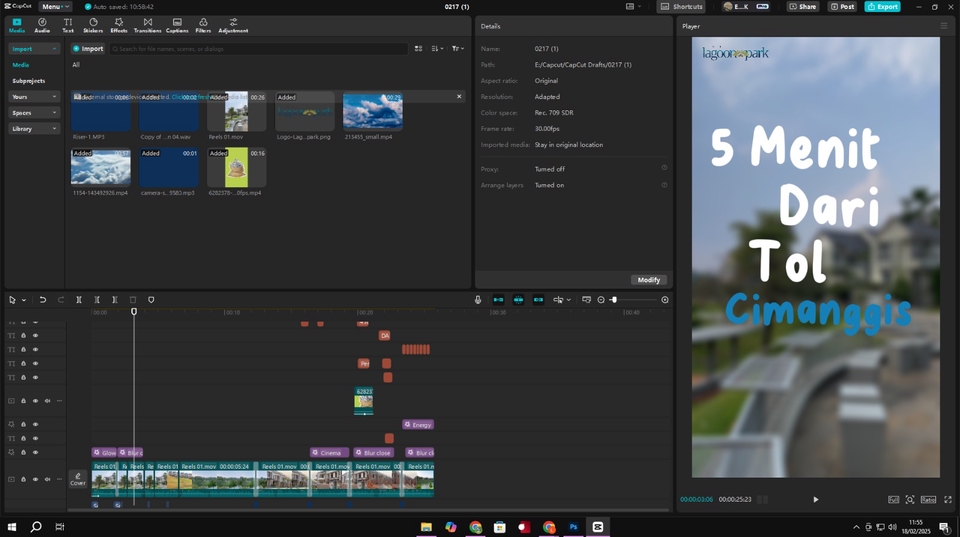
Task: Toggle lock on the main video track
Action: tap(23, 480)
